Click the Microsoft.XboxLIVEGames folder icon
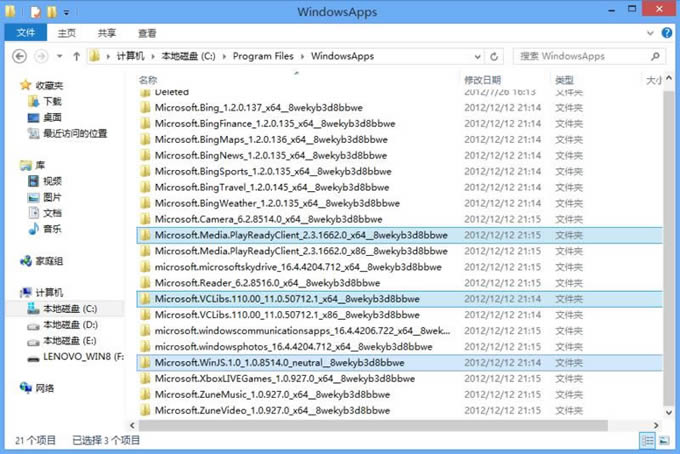This screenshot has width=680, height=454. coord(145,379)
